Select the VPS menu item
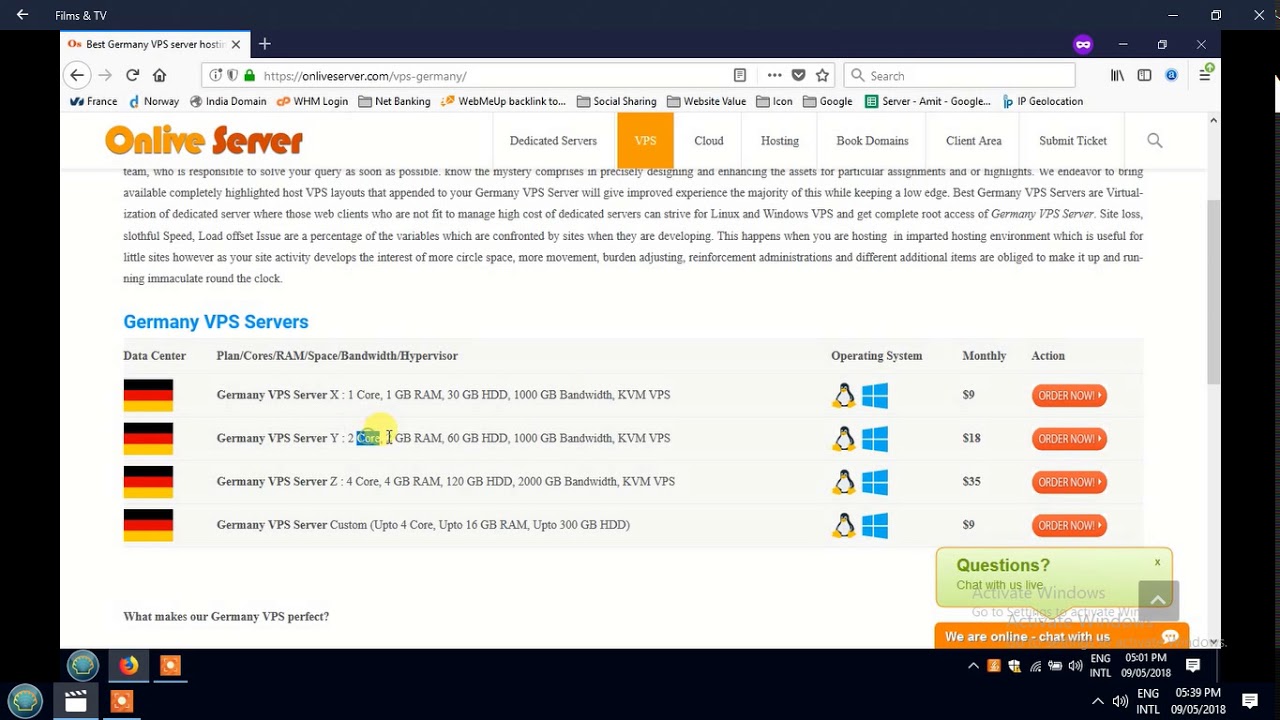 click(x=645, y=141)
